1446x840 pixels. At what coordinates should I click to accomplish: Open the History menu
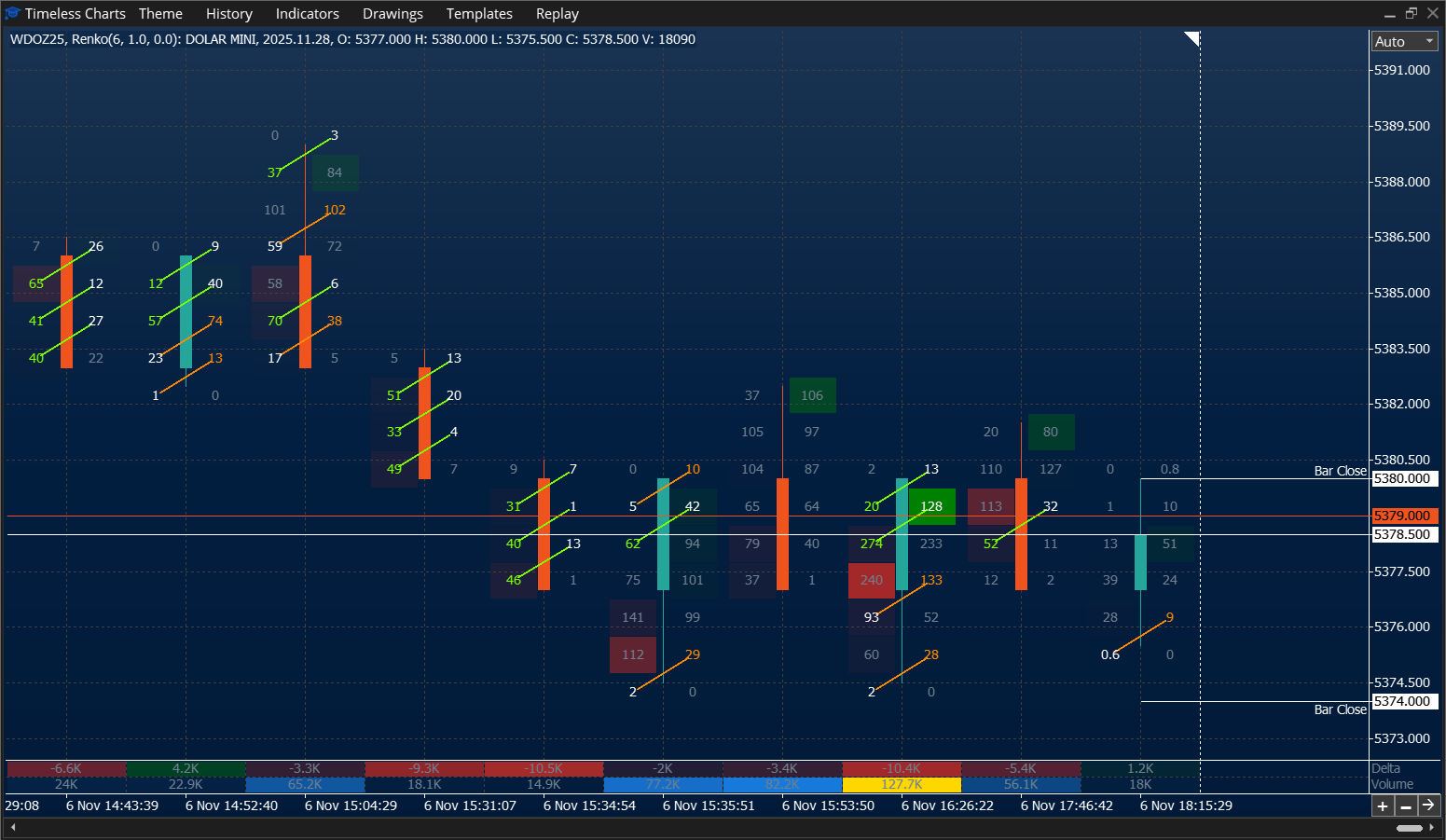coord(228,13)
